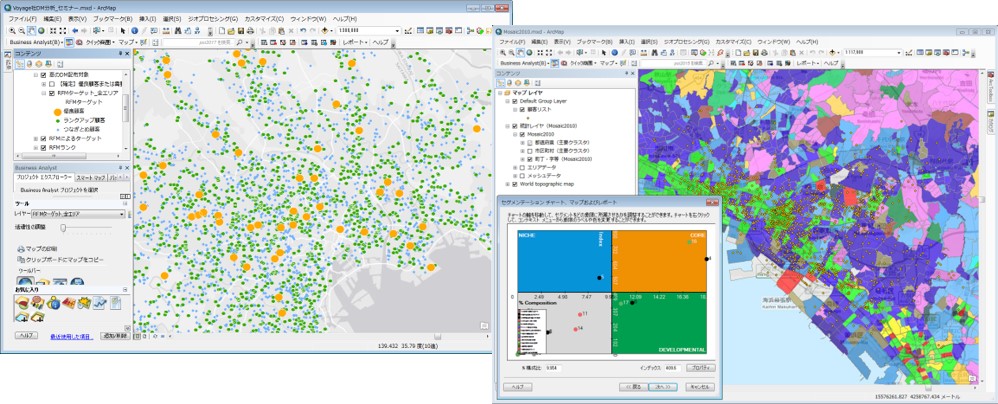Select Zoom In tool in Mosaic2010 window
The width and height of the screenshot is (998, 404).
[x=503, y=53]
